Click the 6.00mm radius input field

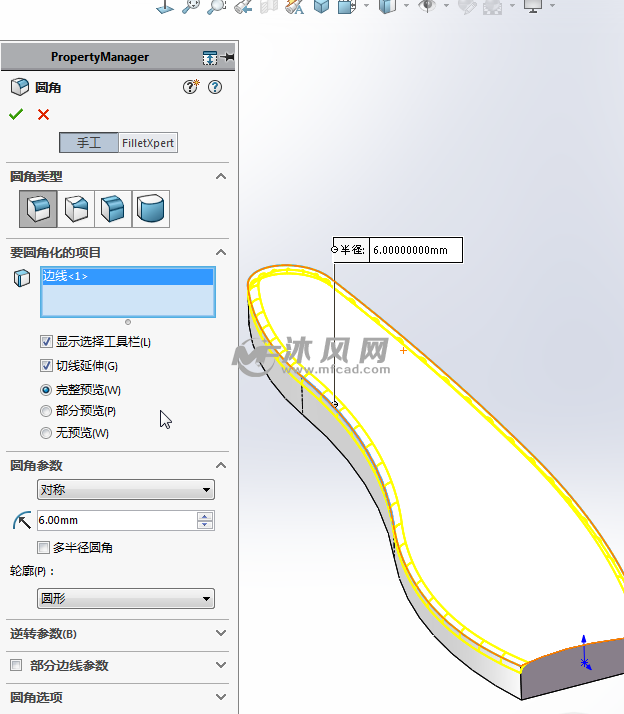[117, 520]
